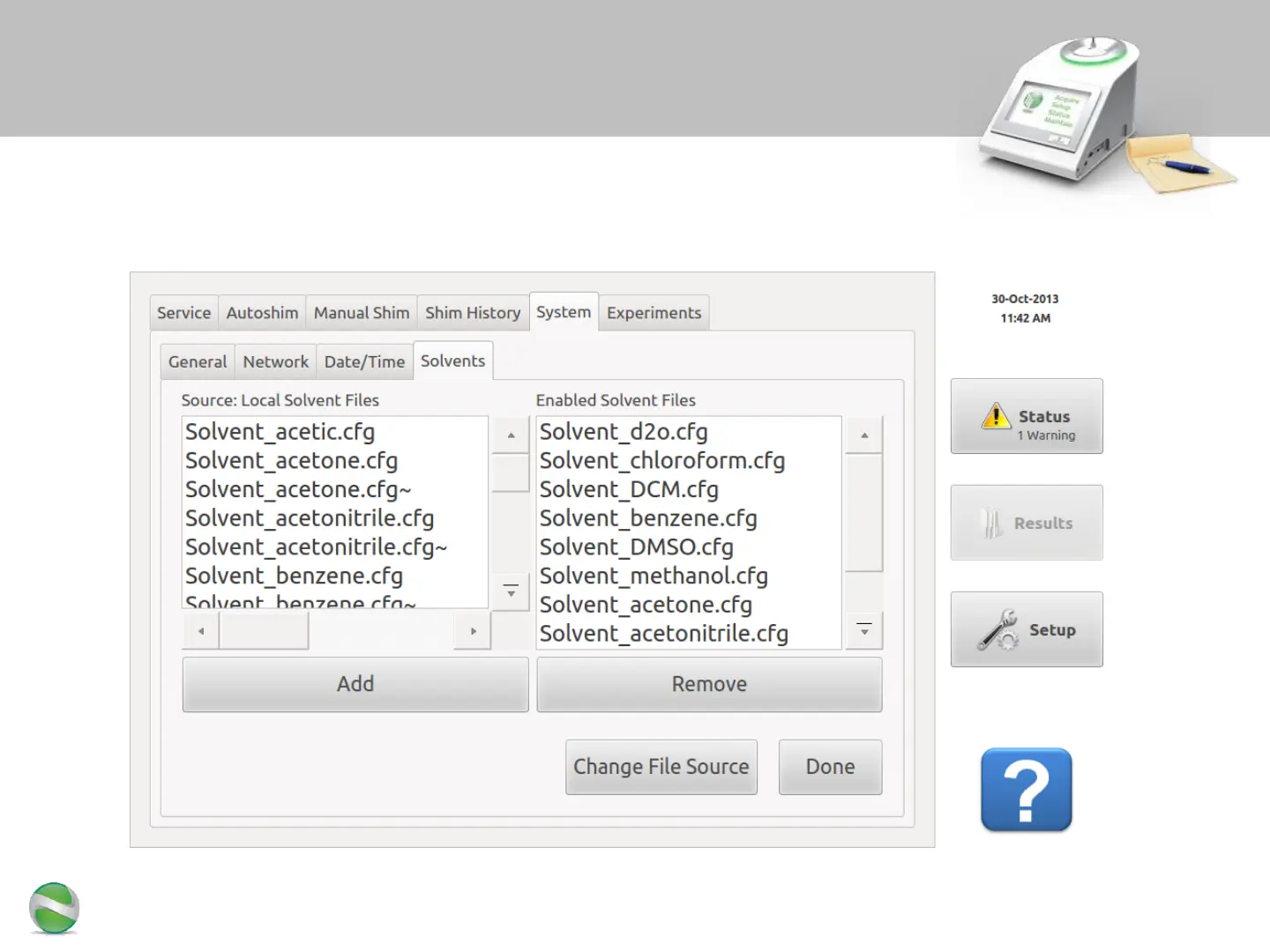Click the Change File Source button
Viewport: 1270px width, 952px height.
(661, 767)
